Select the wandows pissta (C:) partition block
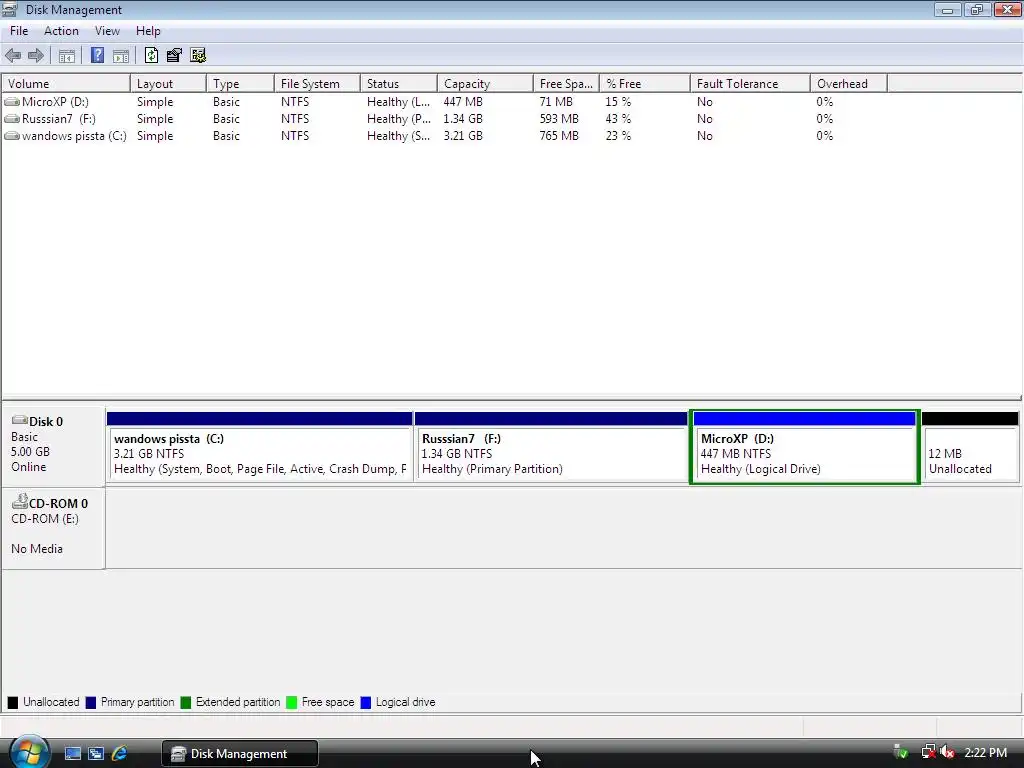 pyautogui.click(x=260, y=446)
